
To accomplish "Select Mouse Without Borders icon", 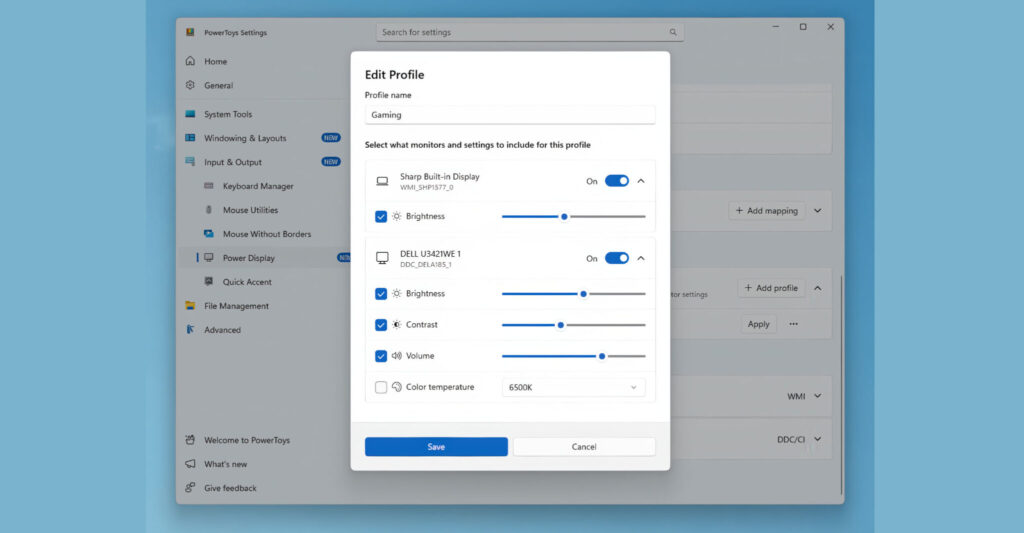I will (x=209, y=234).
